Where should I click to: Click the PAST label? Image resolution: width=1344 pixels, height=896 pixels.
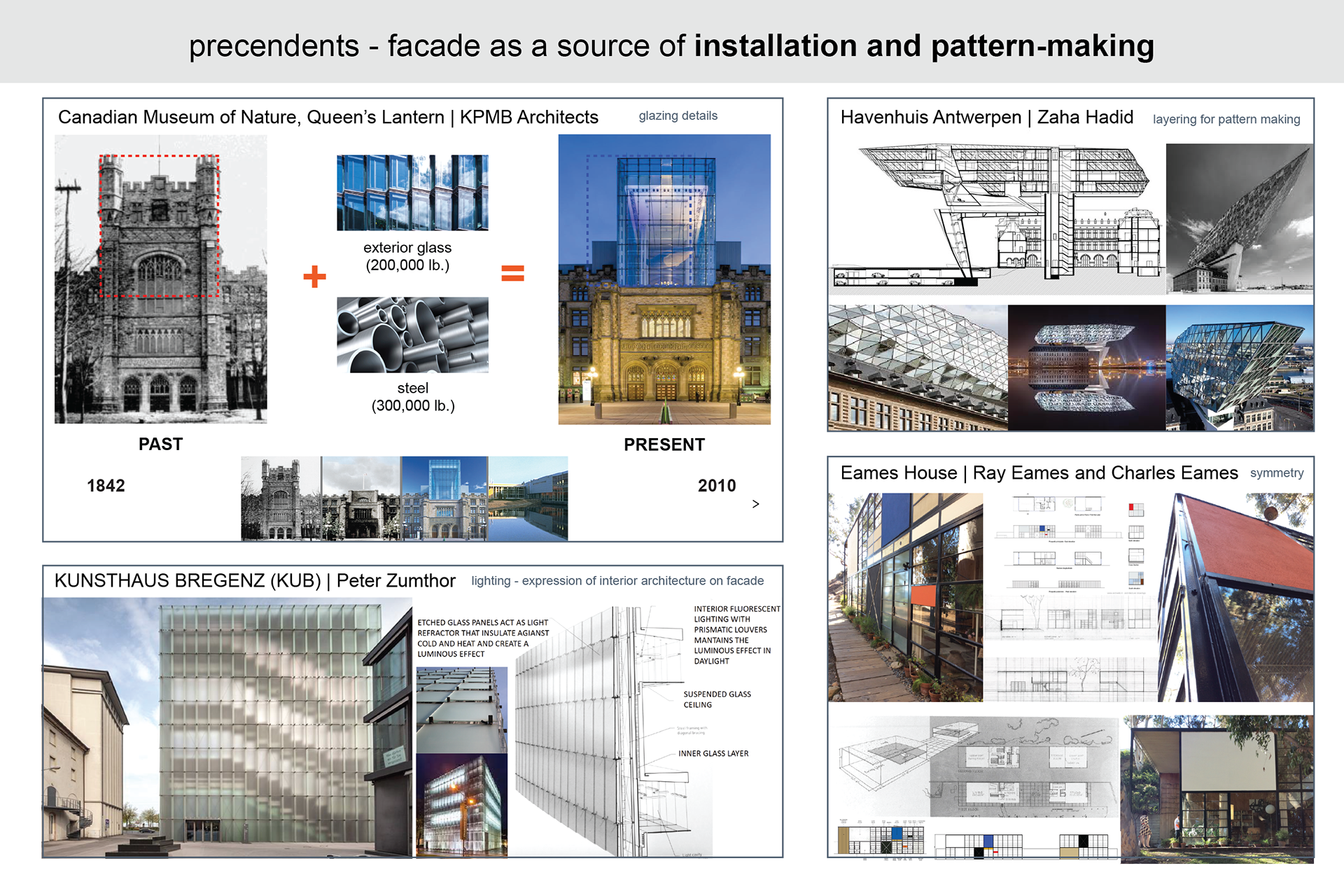pyautogui.click(x=161, y=444)
